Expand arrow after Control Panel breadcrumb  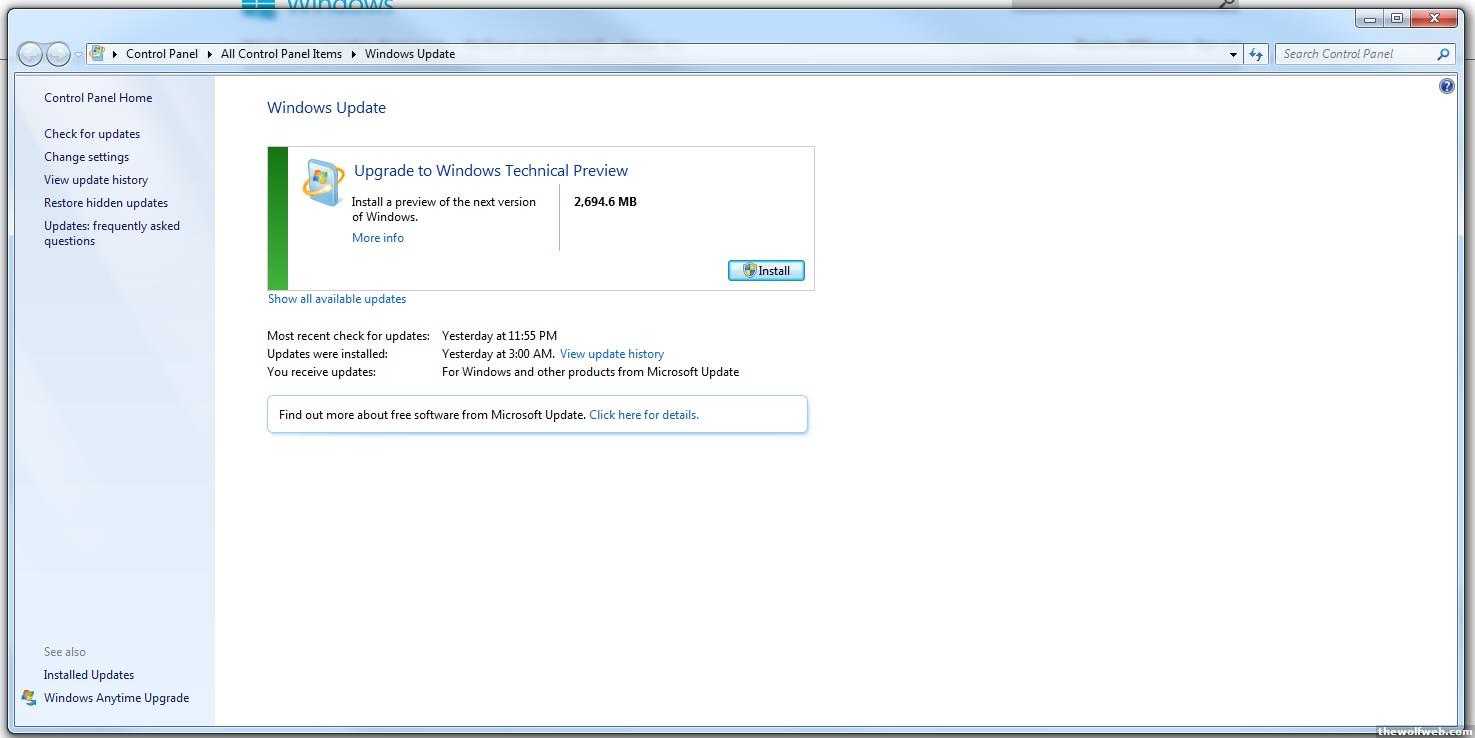(210, 54)
